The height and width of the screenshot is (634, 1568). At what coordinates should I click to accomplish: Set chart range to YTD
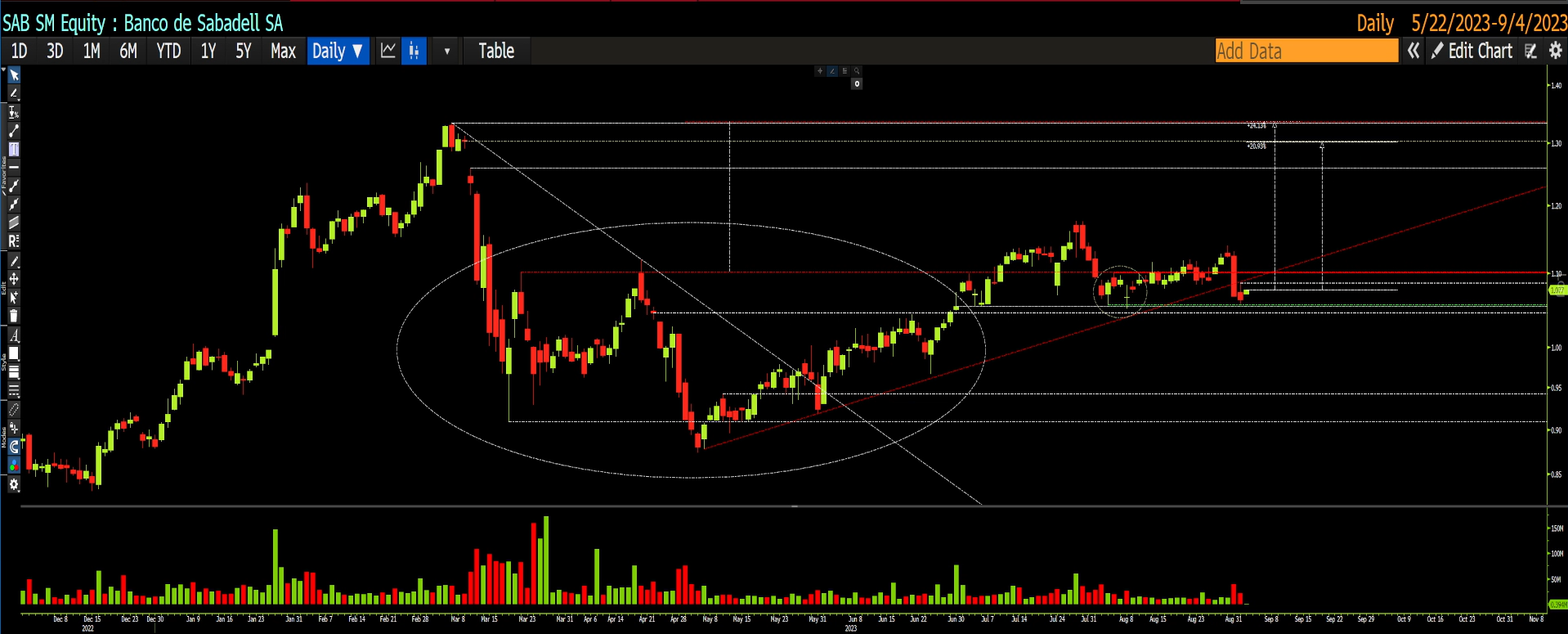coord(168,51)
